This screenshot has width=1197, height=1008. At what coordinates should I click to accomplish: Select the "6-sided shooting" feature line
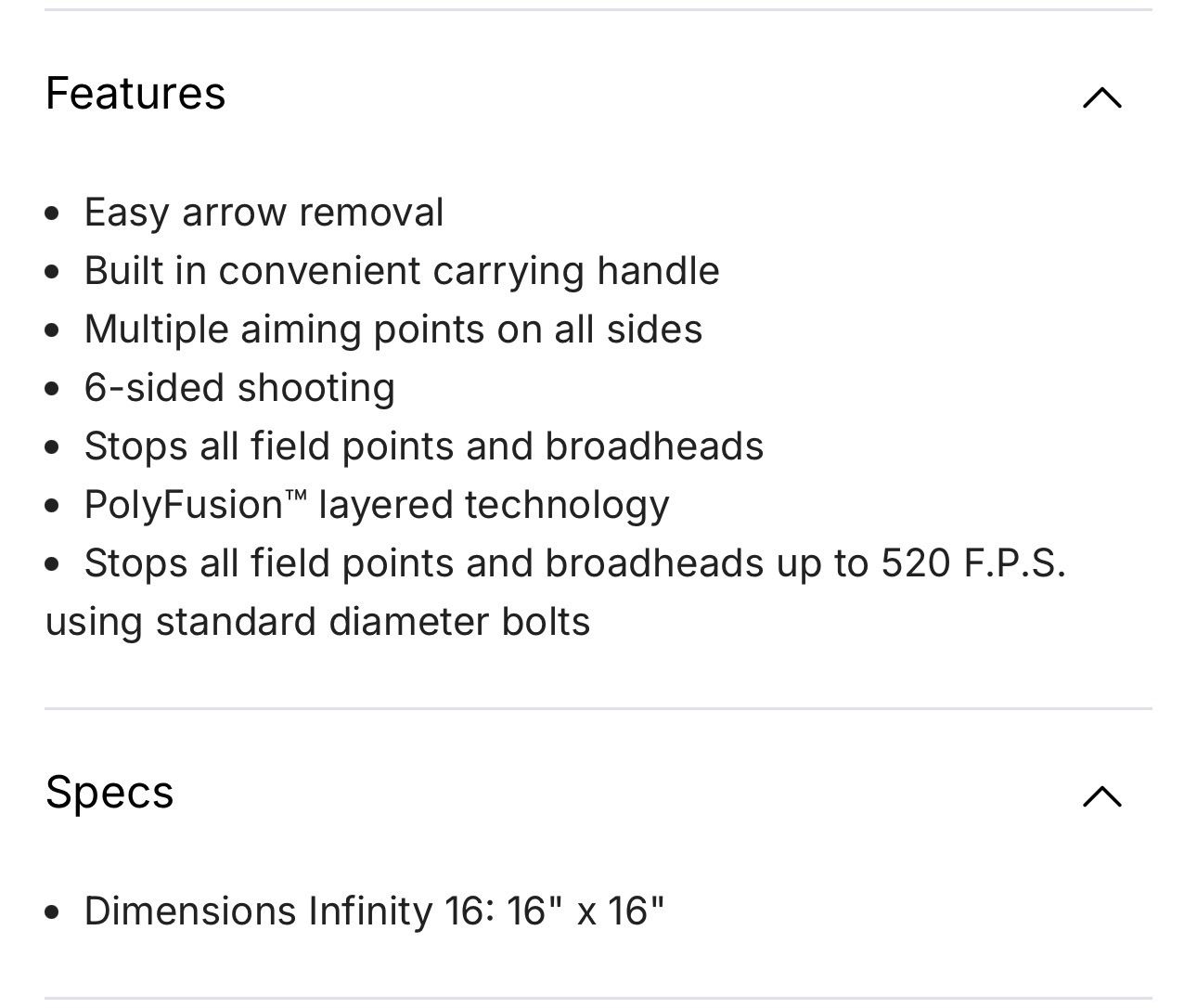pos(239,388)
